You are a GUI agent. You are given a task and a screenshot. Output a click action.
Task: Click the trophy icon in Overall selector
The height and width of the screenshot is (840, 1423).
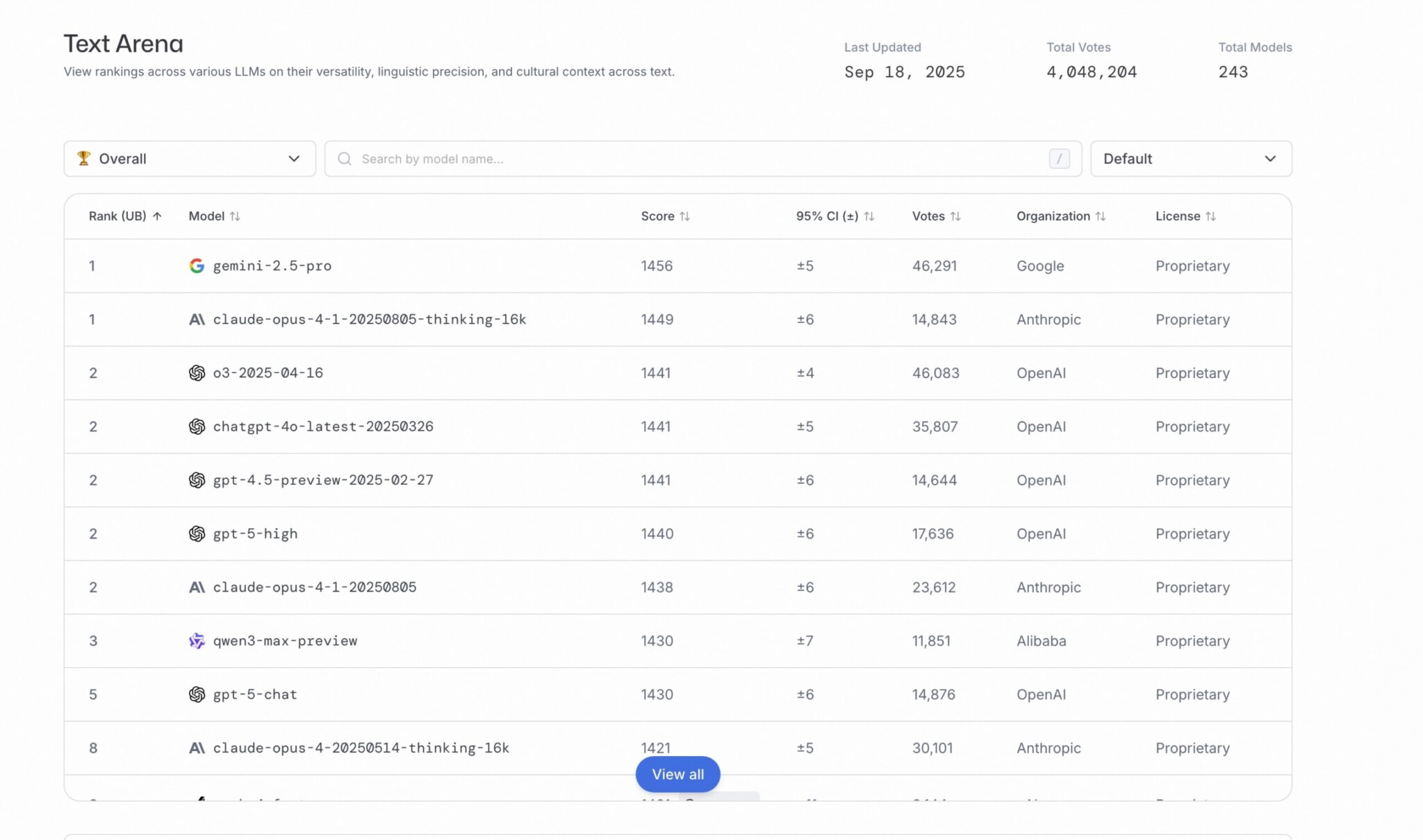(x=83, y=158)
